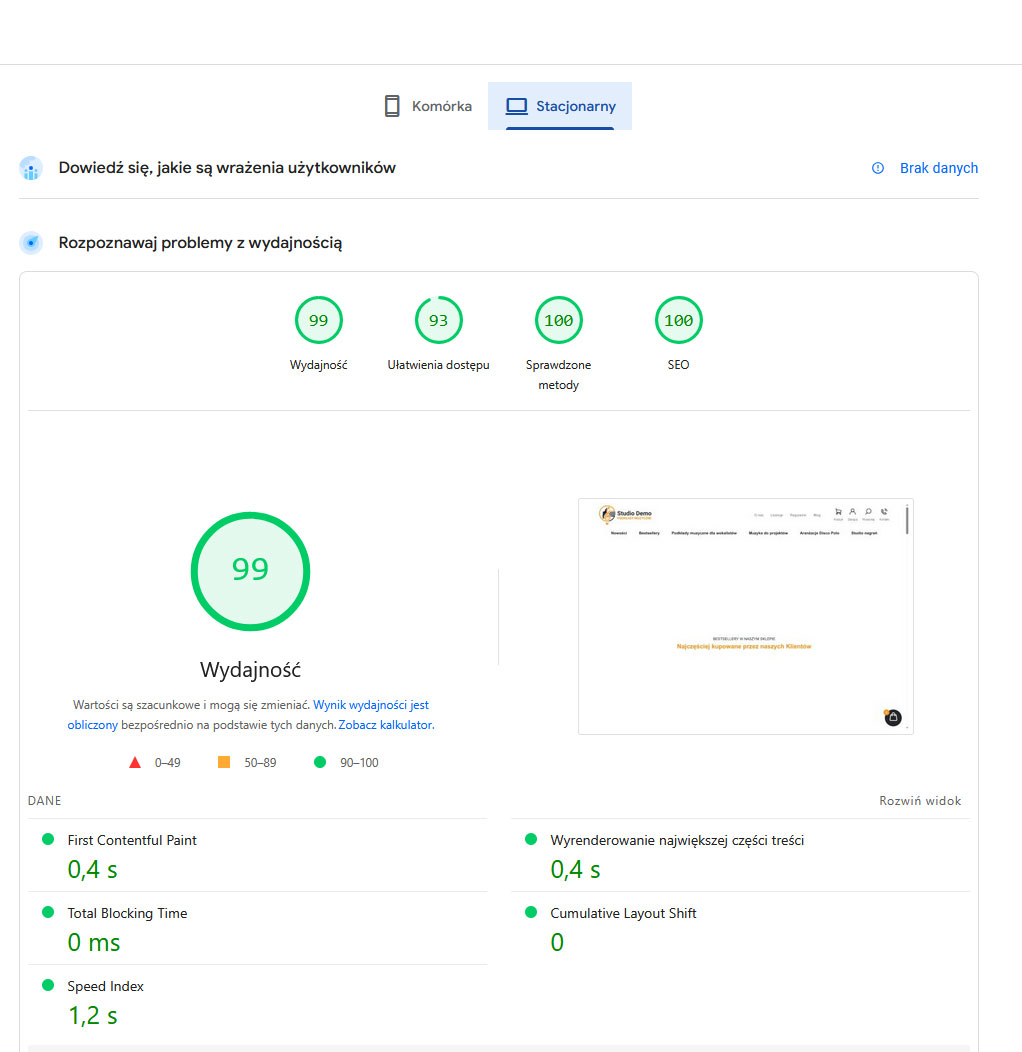Click the performance radar icon near Rozpoznawaj problemy

tap(30, 242)
